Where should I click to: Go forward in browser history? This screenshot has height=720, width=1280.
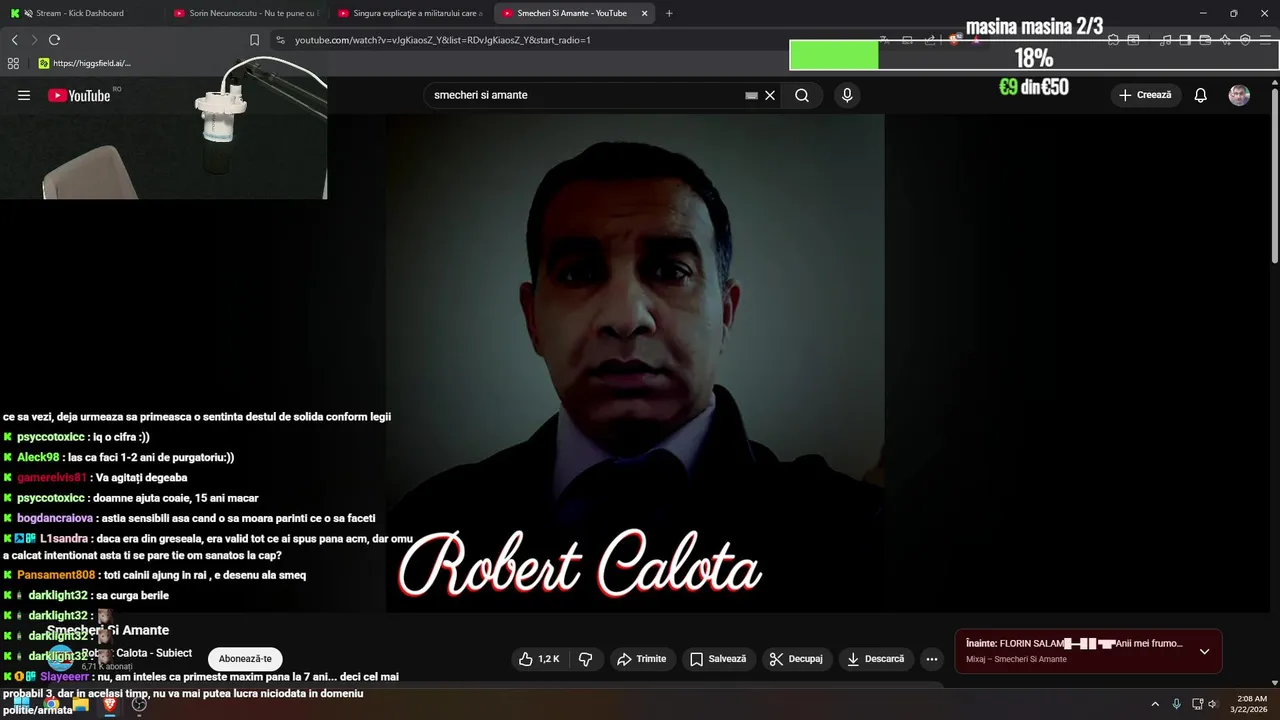(x=34, y=40)
